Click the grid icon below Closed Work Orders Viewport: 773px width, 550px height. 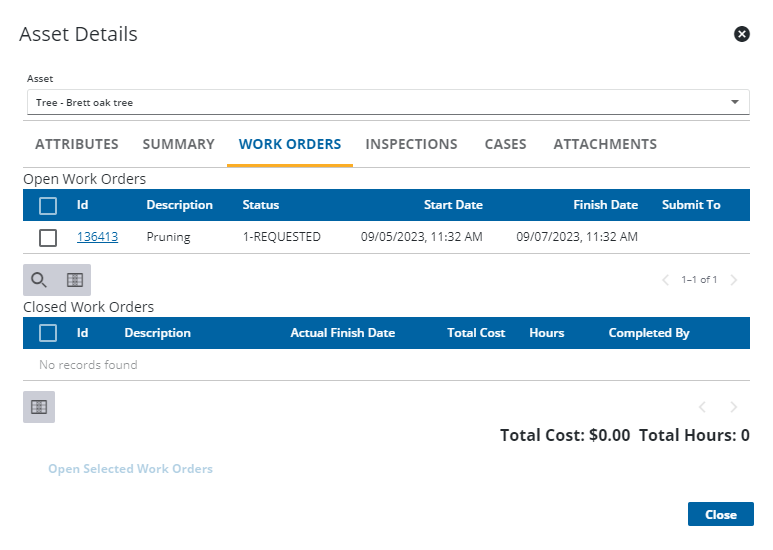(x=39, y=407)
